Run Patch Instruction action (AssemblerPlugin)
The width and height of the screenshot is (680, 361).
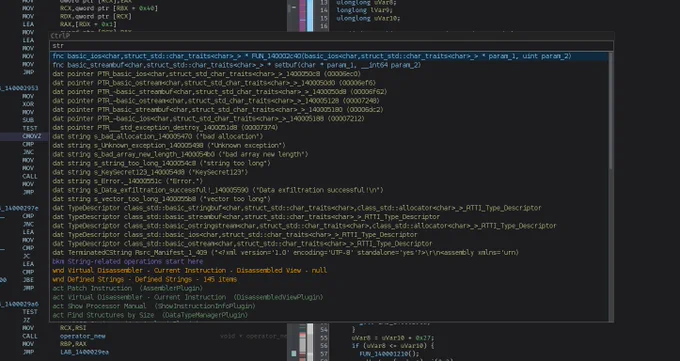pyautogui.click(x=329, y=288)
